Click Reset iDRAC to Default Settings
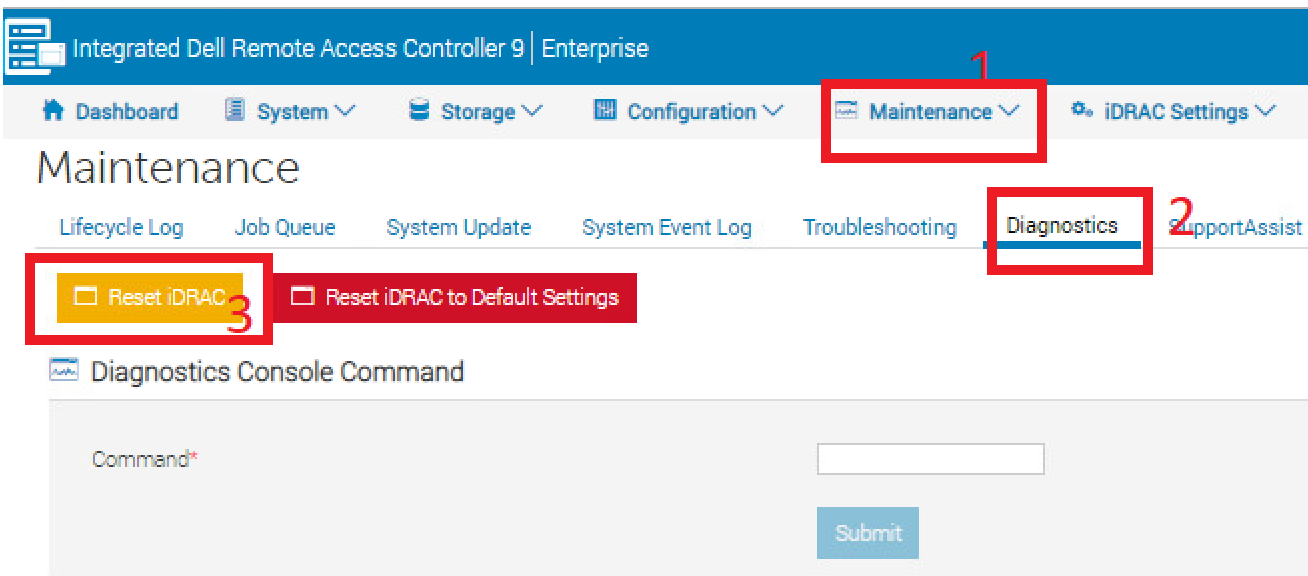Screen dimensions: 1308x576 (455, 297)
